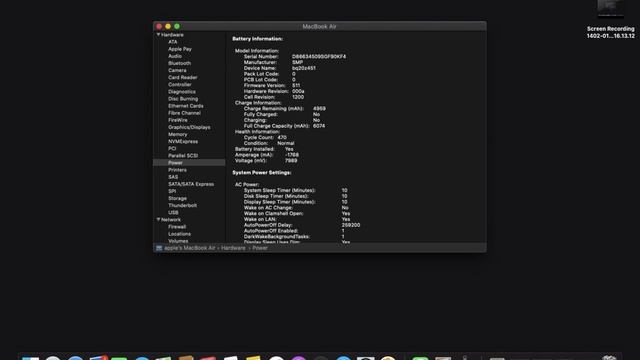This screenshot has height=360, width=640.
Task: Click apple's MacBook Air in the path bar
Action: tap(189, 248)
